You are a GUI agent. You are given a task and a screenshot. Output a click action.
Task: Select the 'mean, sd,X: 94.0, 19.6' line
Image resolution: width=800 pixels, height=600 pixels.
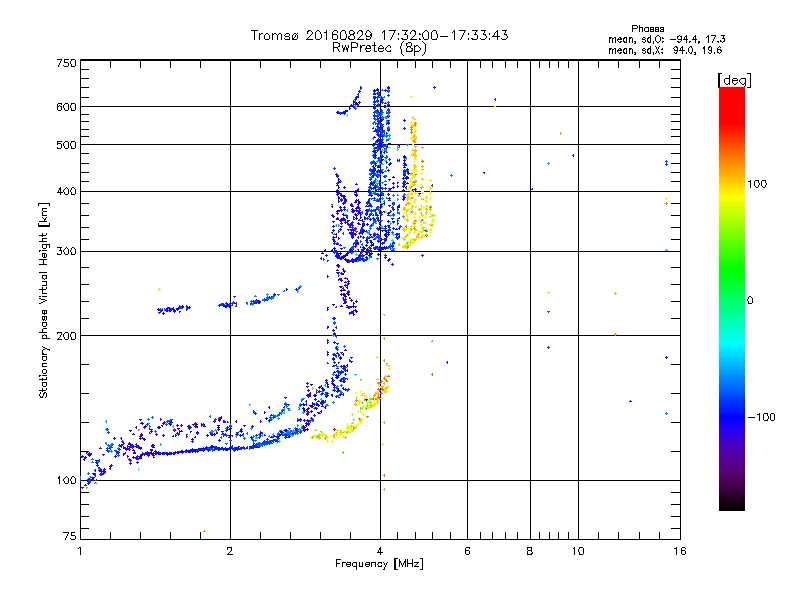pos(665,50)
